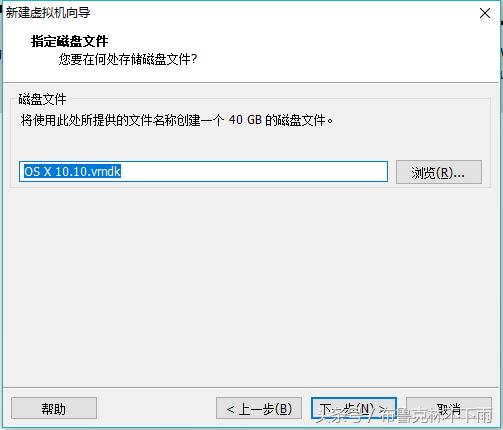Click the disk file name input field

point(203,172)
